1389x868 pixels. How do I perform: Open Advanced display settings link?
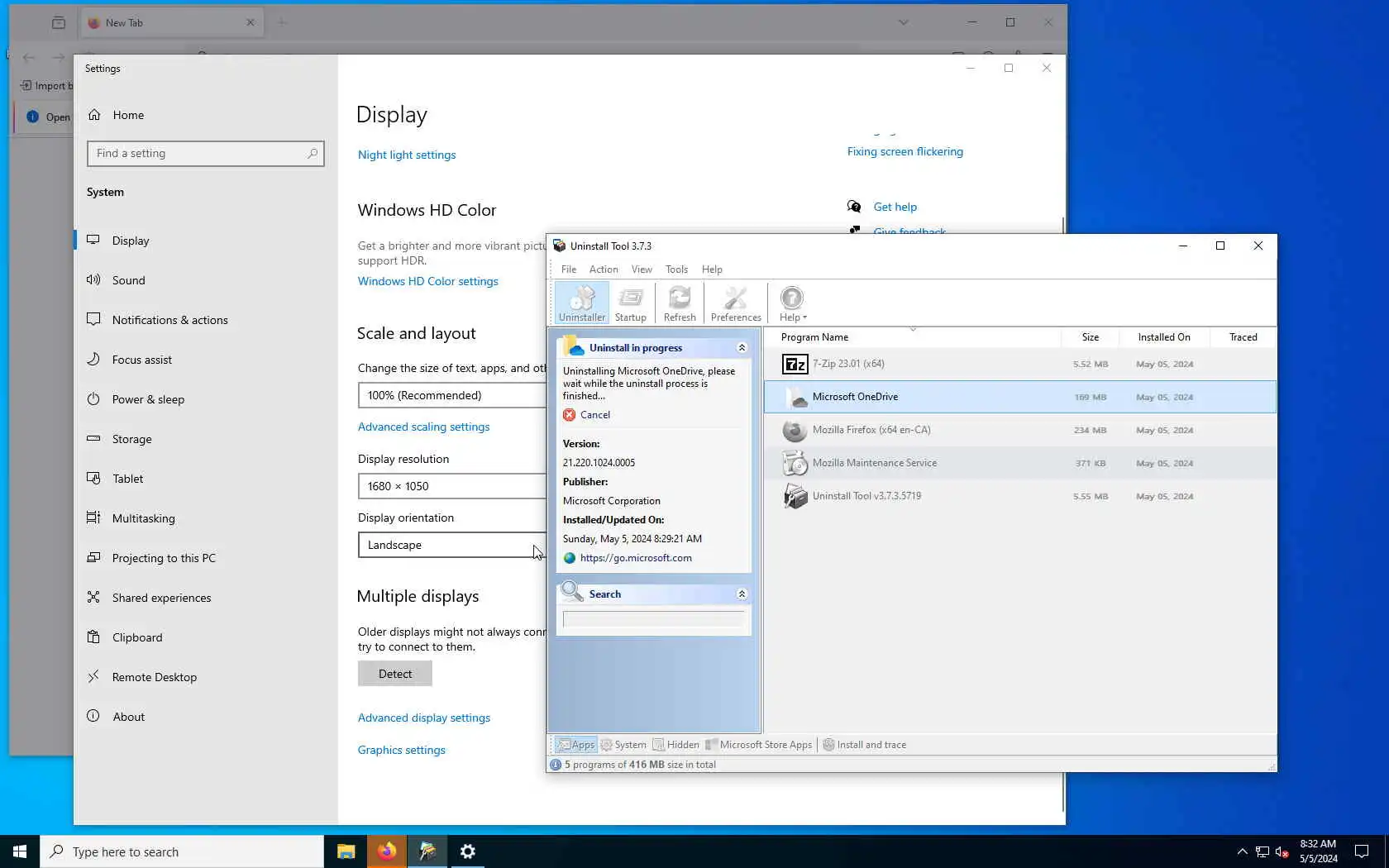pos(424,718)
